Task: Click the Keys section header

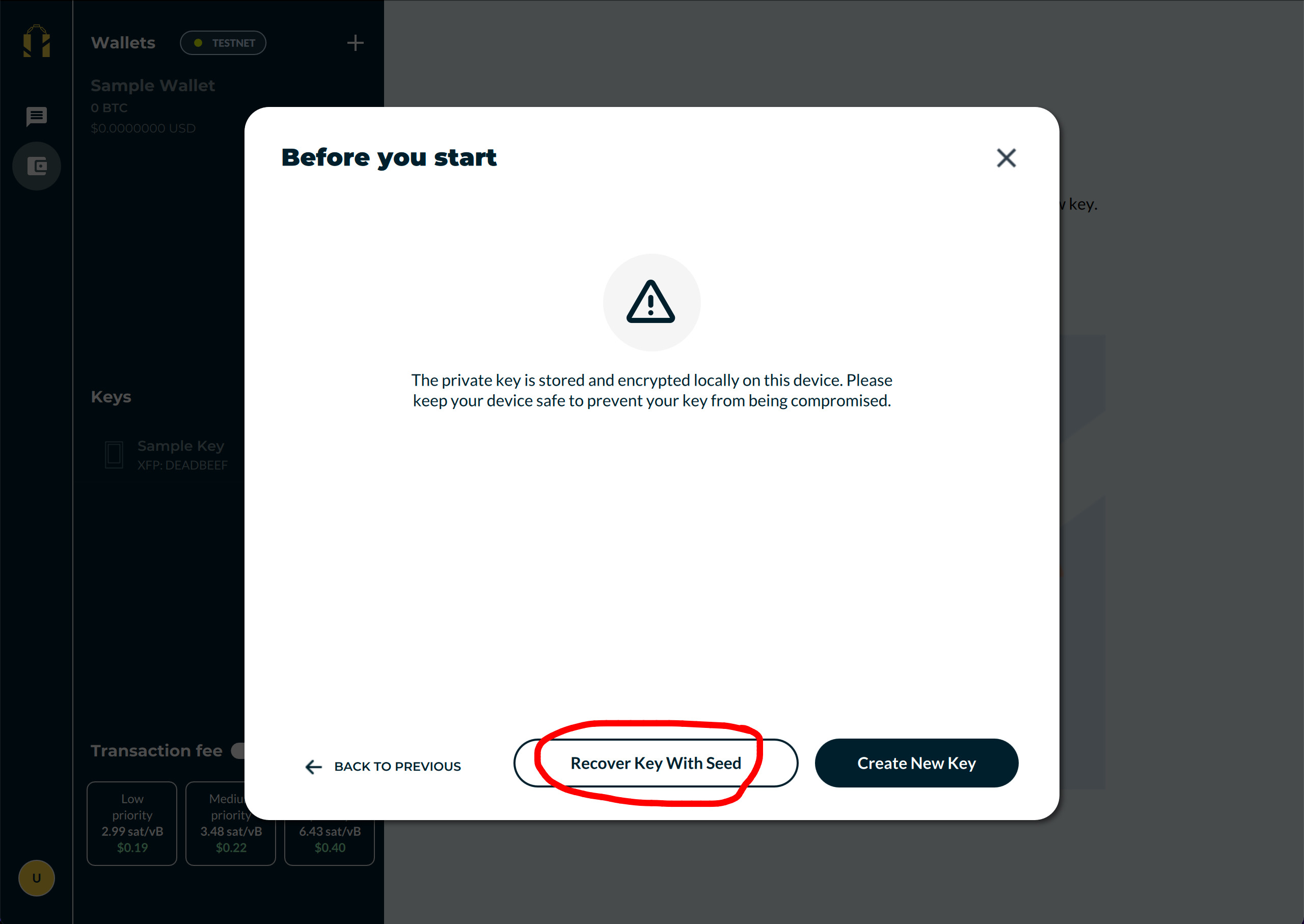Action: pos(111,397)
